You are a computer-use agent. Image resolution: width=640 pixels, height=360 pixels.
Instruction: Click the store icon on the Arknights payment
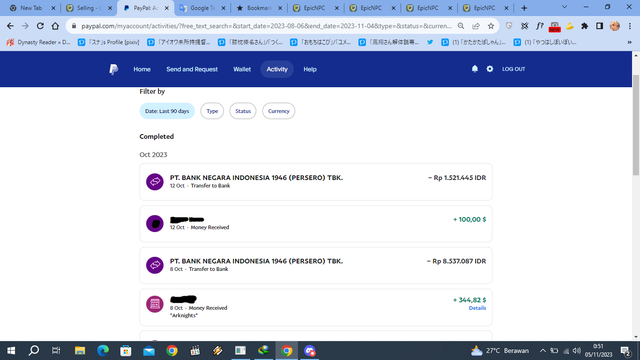(x=155, y=304)
